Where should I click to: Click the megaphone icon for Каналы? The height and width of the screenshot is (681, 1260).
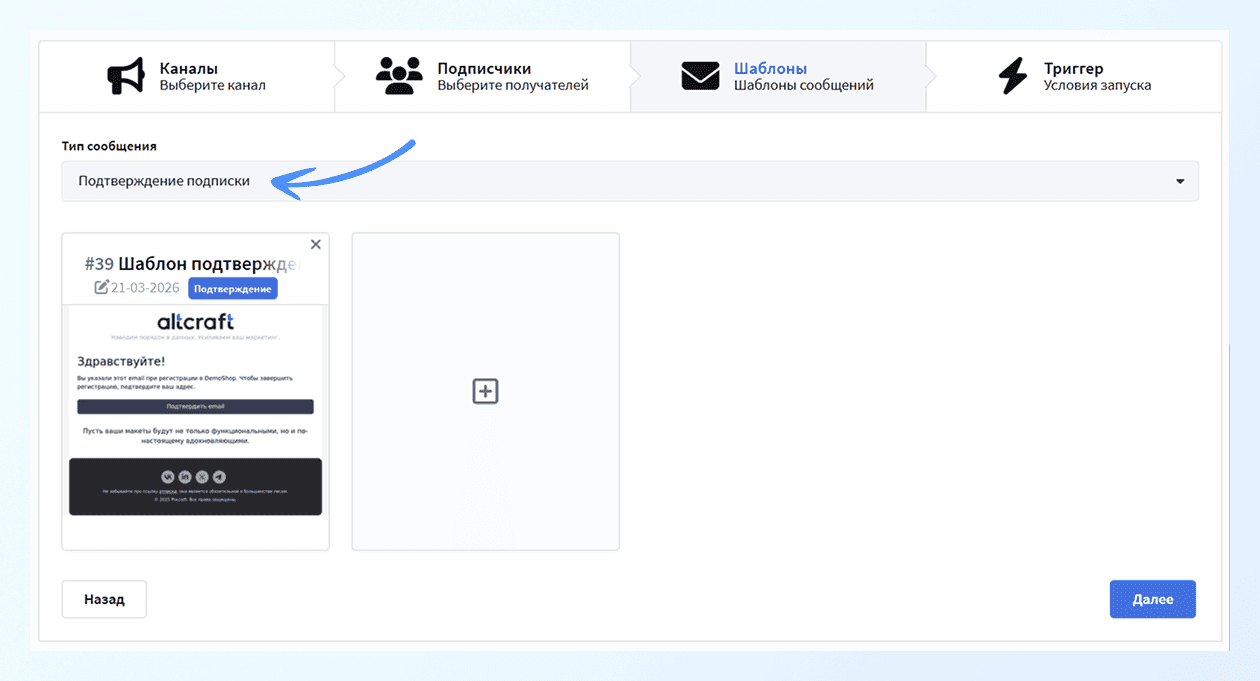(x=126, y=77)
